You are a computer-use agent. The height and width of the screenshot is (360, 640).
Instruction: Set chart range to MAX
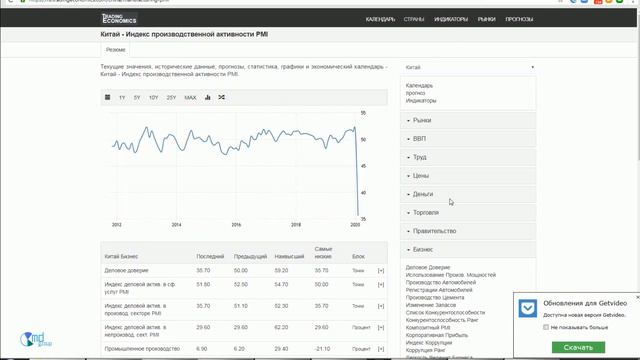(x=190, y=98)
